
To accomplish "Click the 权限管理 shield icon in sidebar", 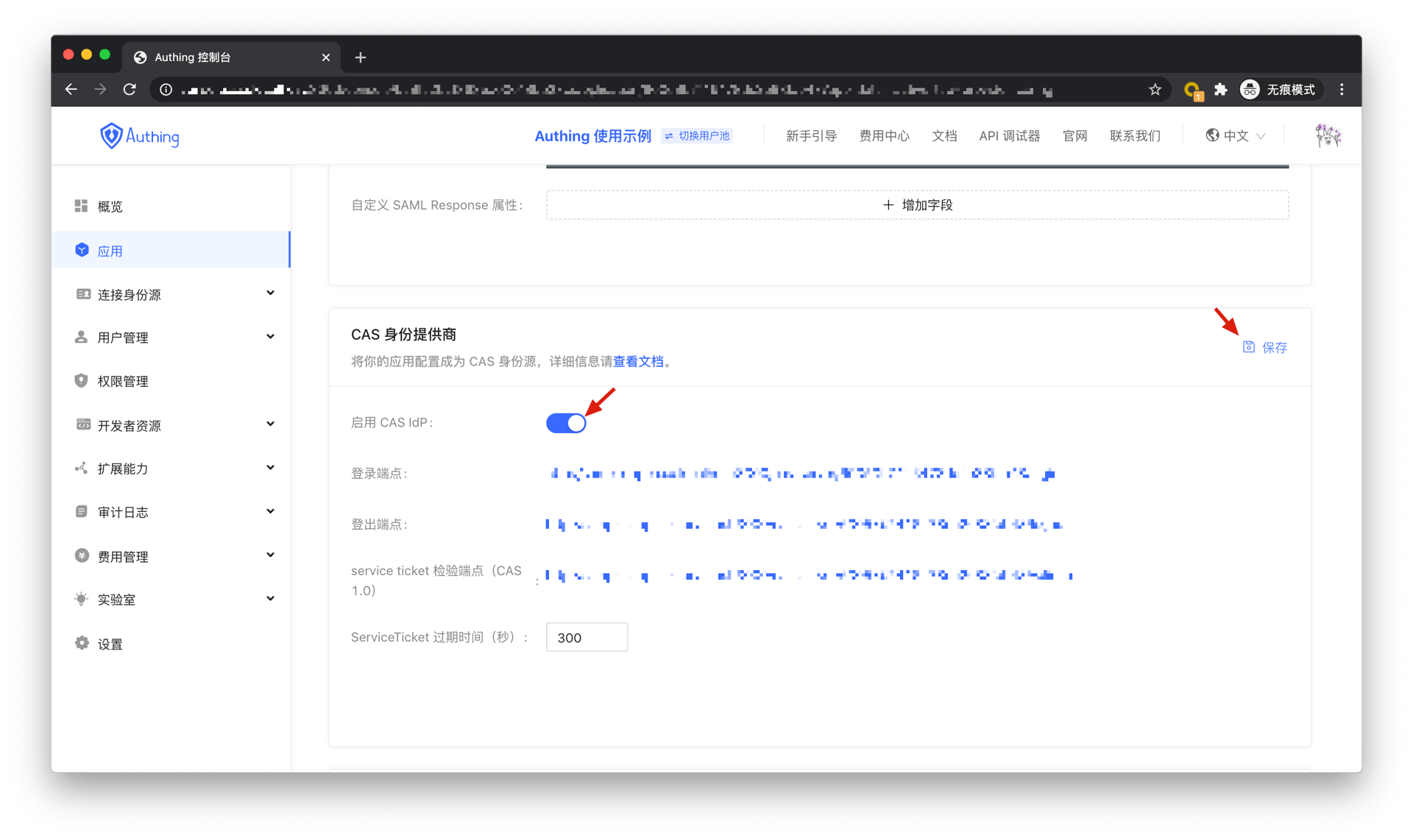I will pos(81,381).
